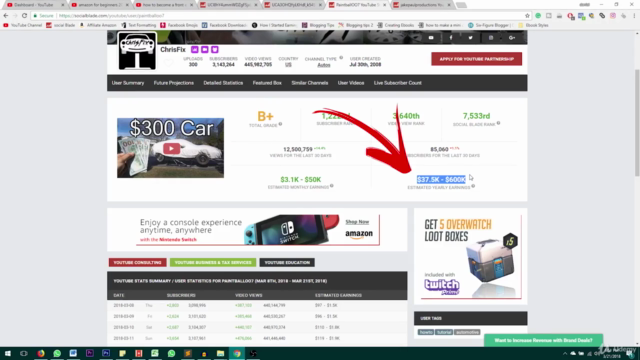This screenshot has height=360, width=640.
Task: Open the Affiliate Amazon bookmark
Action: [x=98, y=25]
